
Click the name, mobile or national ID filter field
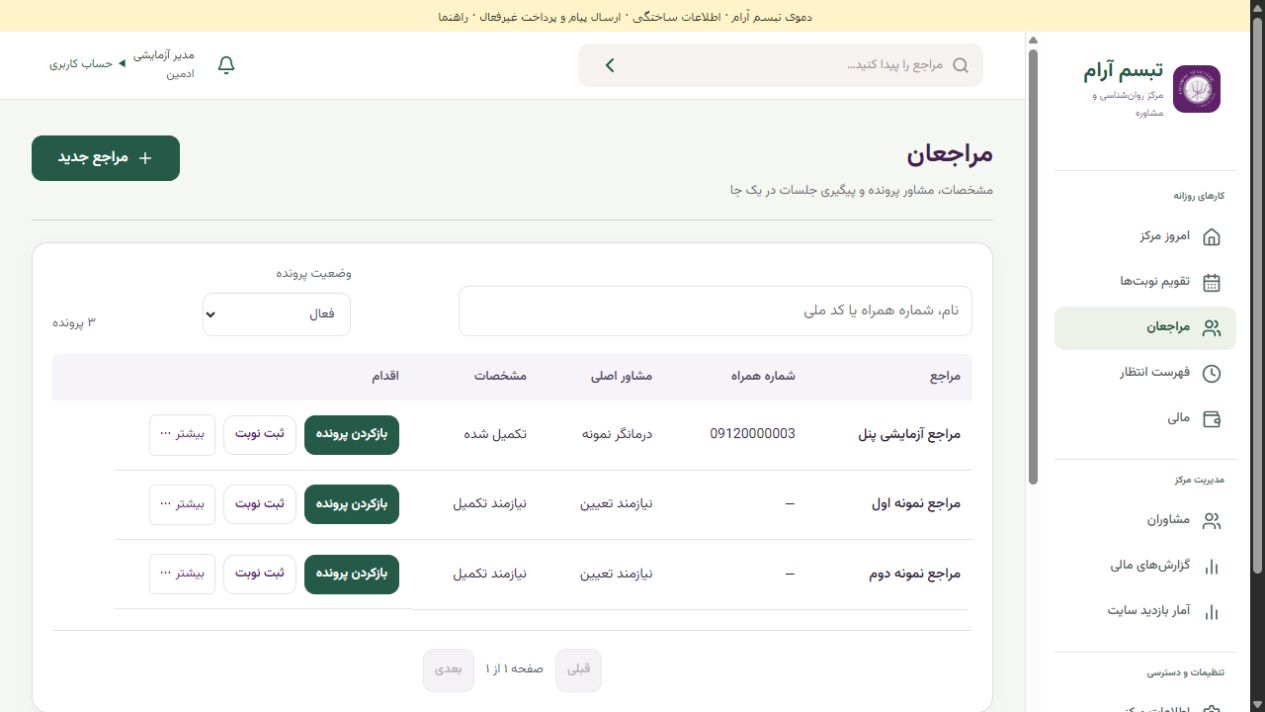(715, 311)
